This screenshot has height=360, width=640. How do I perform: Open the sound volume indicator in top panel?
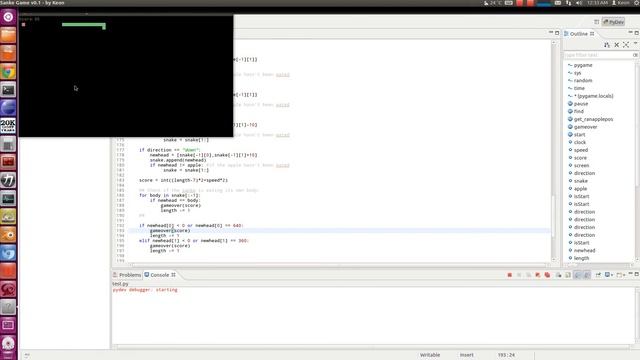click(579, 3)
